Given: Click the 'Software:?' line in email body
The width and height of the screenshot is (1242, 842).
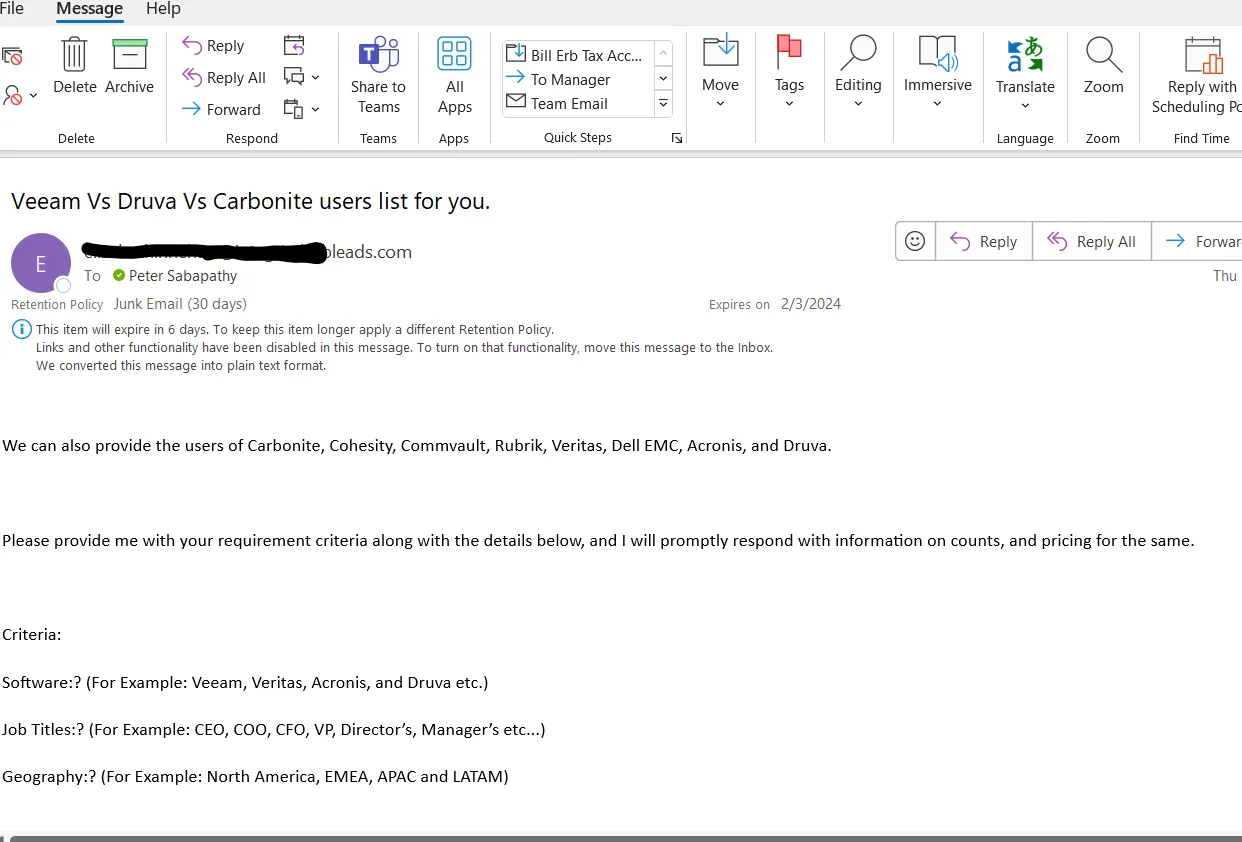Looking at the screenshot, I should click(245, 683).
